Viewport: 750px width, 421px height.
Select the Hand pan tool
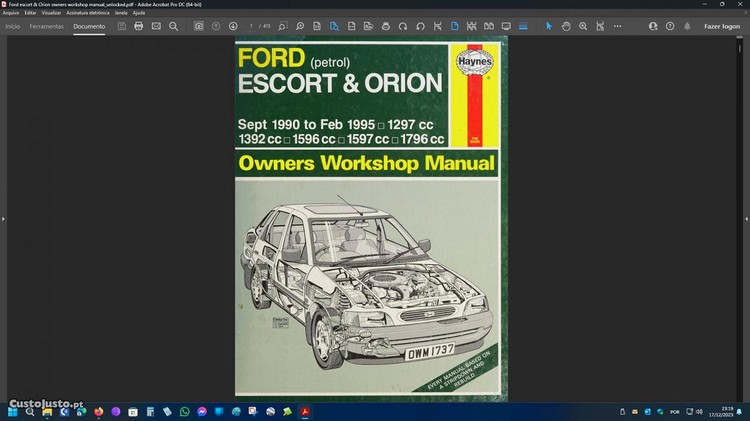pyautogui.click(x=566, y=26)
